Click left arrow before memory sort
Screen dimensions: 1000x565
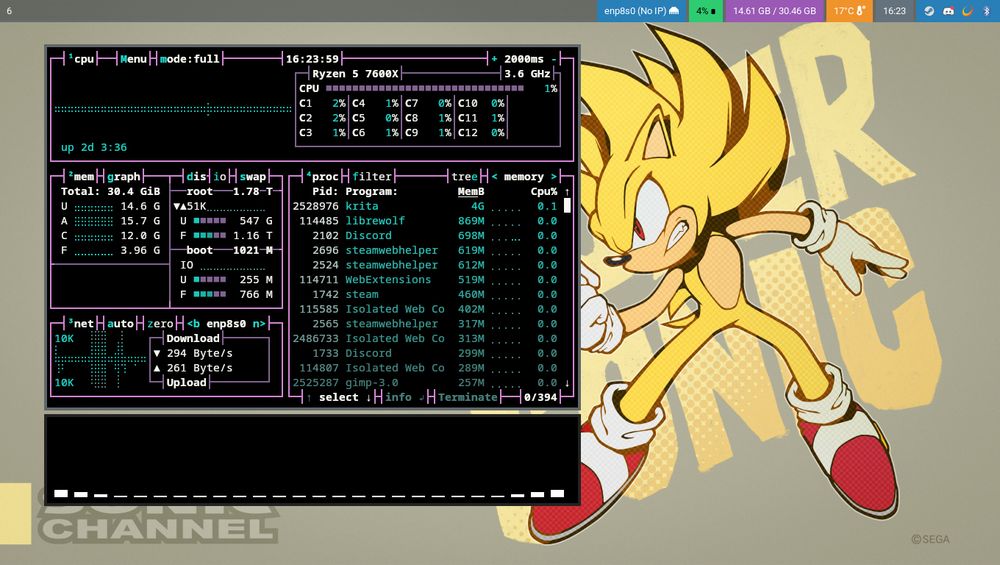click(494, 177)
